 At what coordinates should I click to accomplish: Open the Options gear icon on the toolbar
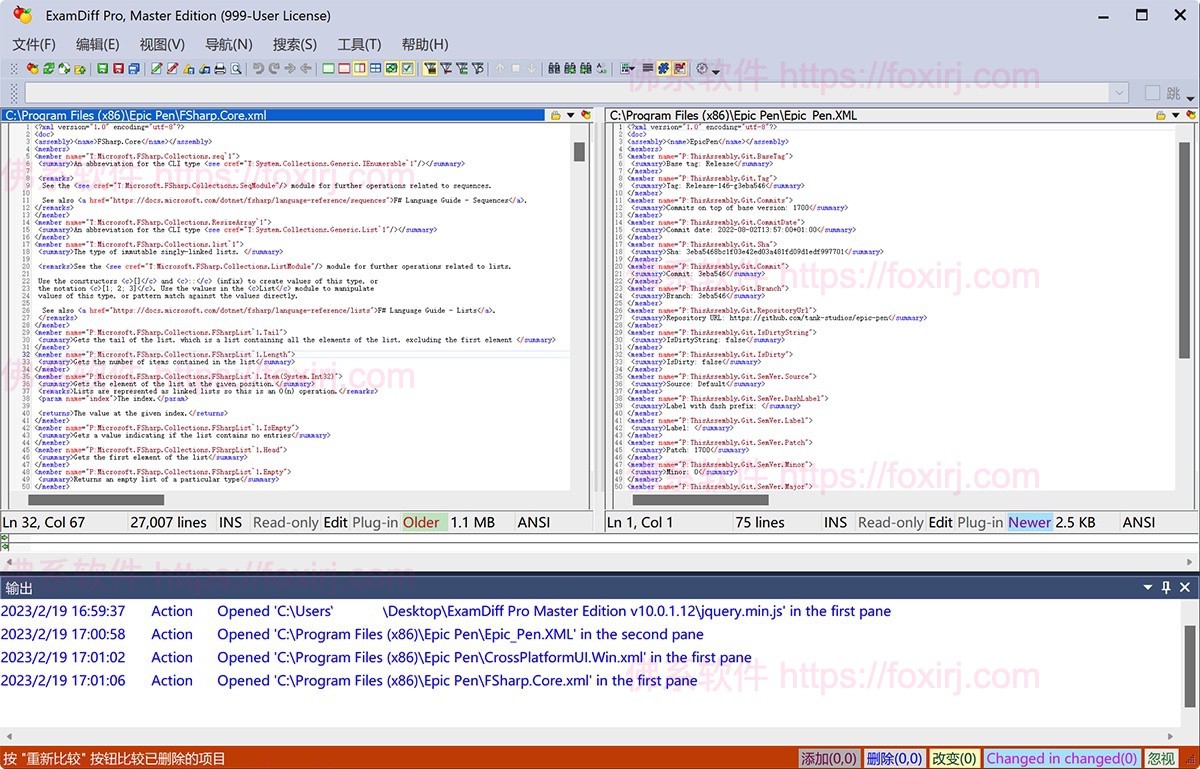(x=702, y=69)
